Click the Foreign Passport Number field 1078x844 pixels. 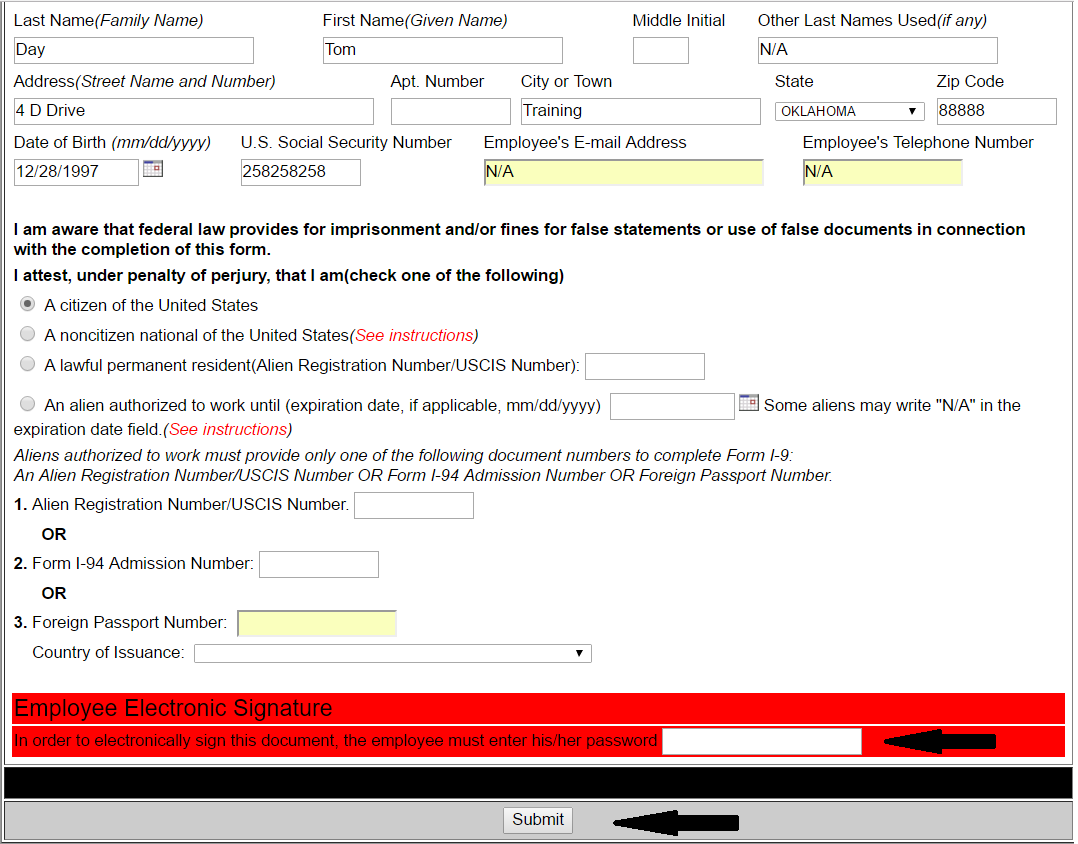pyautogui.click(x=316, y=622)
